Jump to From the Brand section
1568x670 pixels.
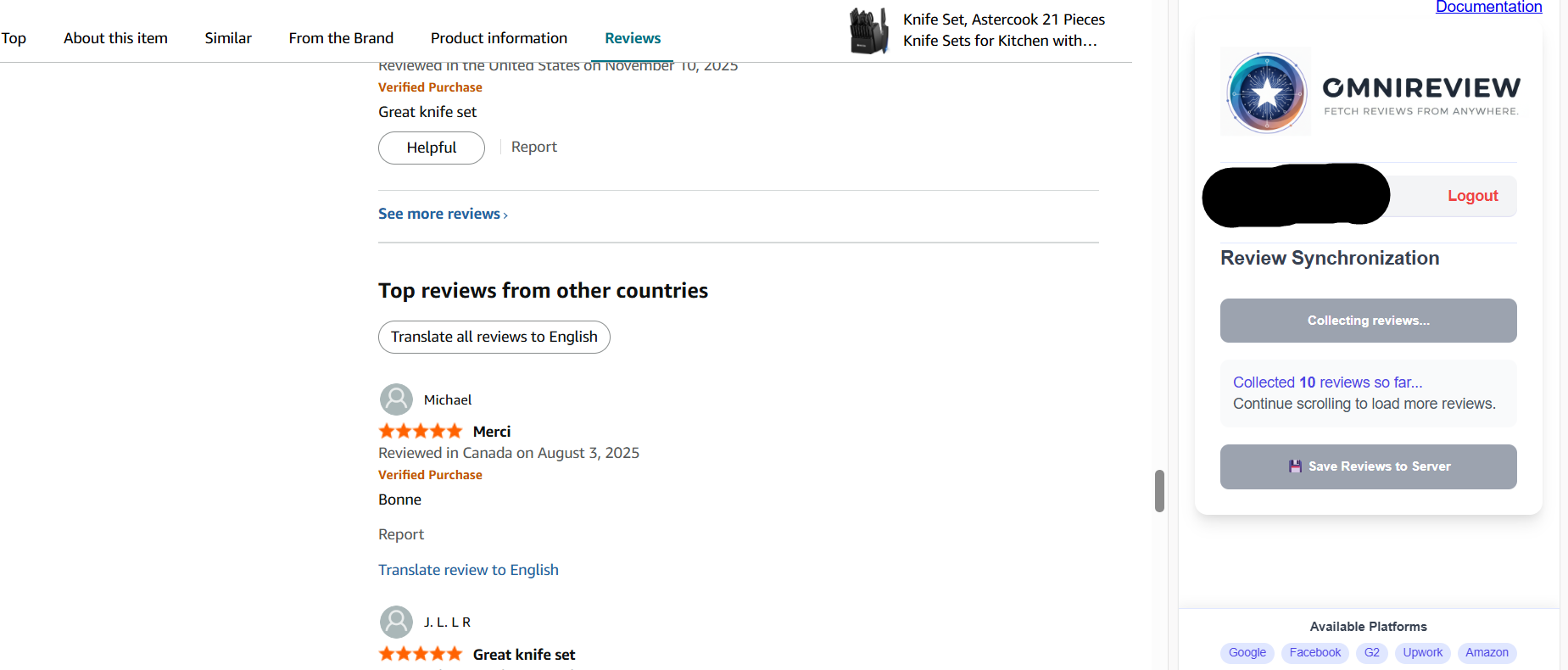(x=341, y=38)
